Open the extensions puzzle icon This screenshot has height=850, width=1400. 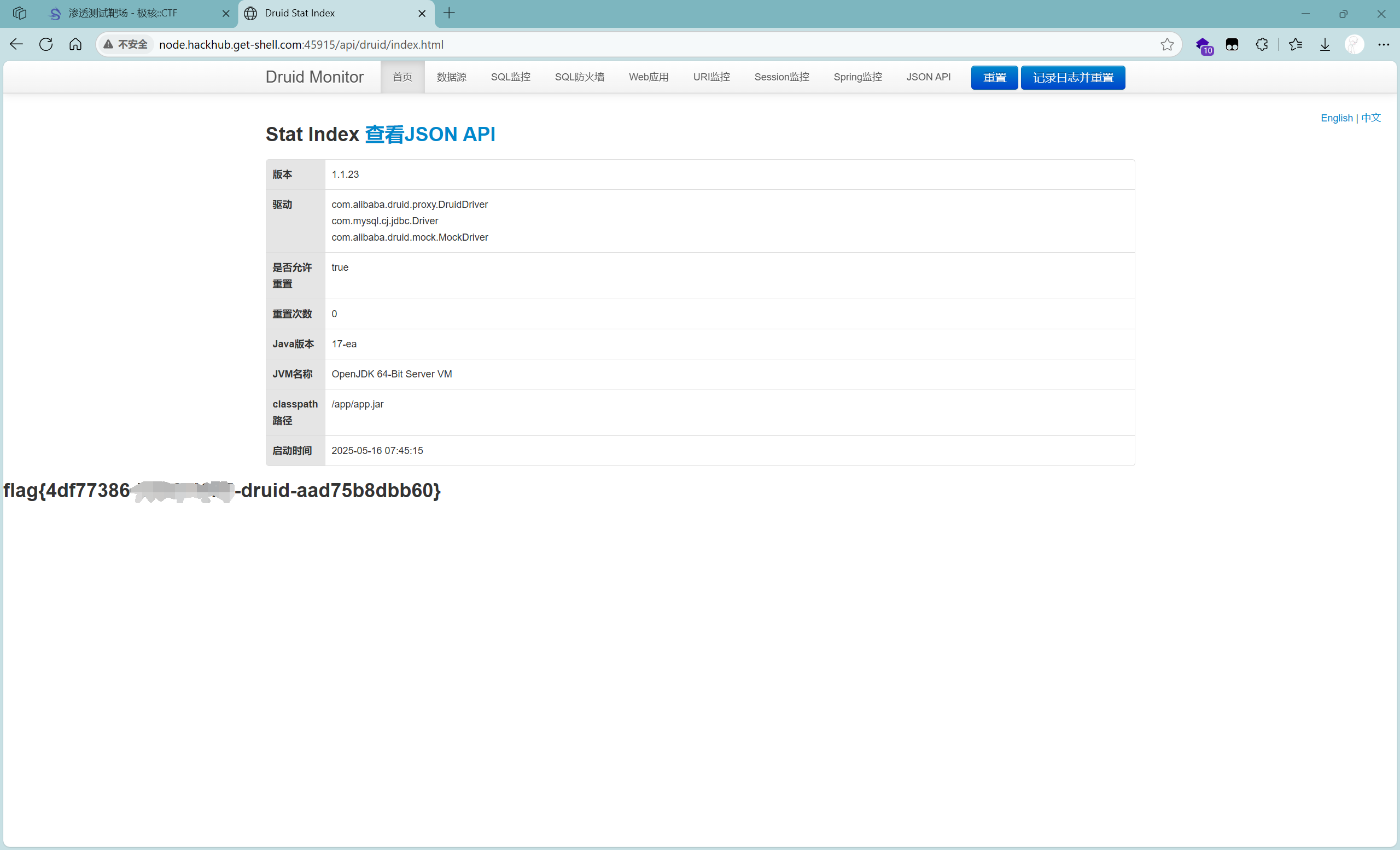(1261, 44)
